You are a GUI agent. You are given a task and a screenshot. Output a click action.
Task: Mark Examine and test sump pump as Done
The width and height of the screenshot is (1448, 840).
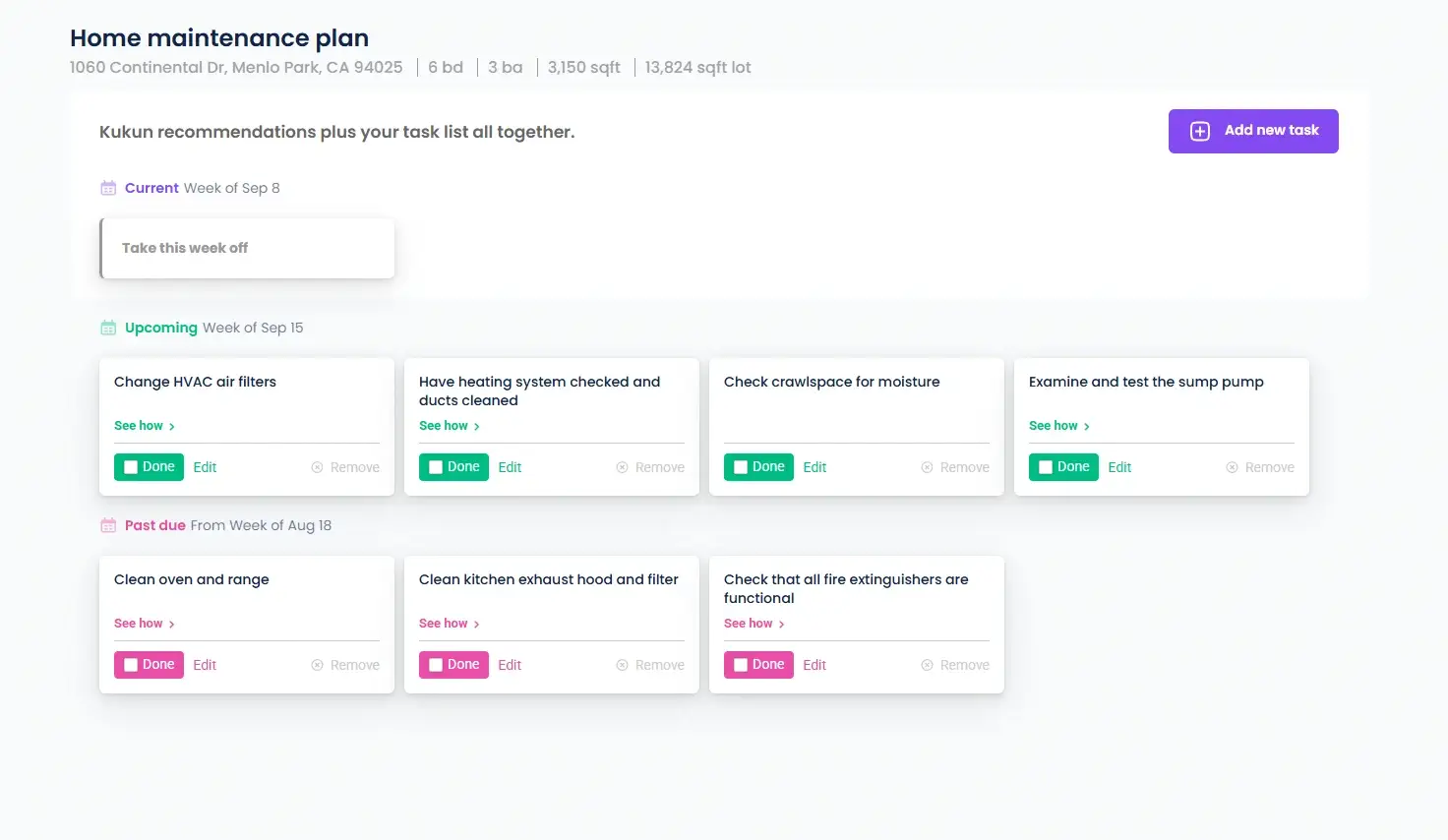1046,467
